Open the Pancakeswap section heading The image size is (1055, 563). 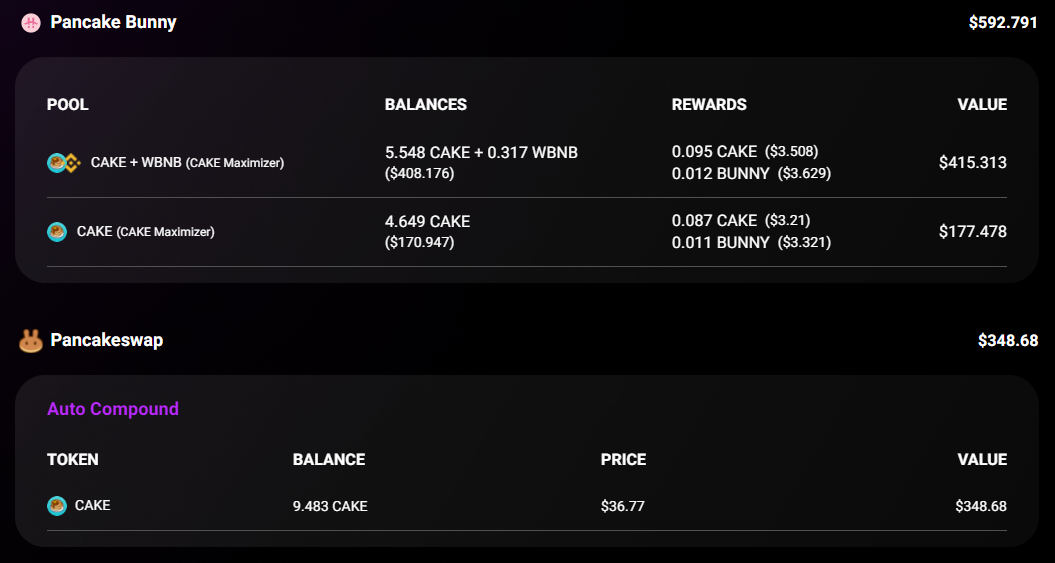[x=106, y=340]
